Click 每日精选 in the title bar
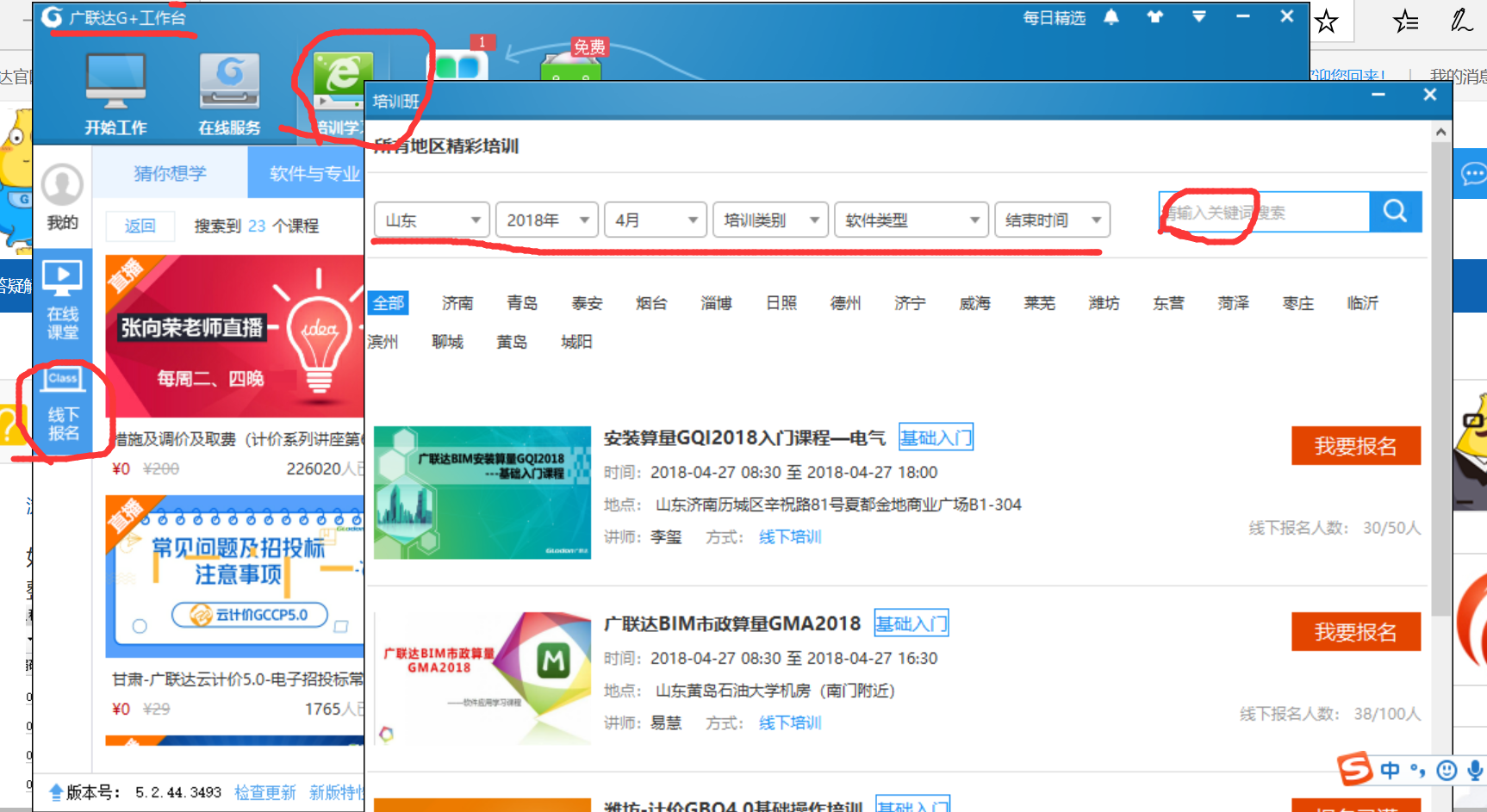The image size is (1487, 812). coord(1054,17)
